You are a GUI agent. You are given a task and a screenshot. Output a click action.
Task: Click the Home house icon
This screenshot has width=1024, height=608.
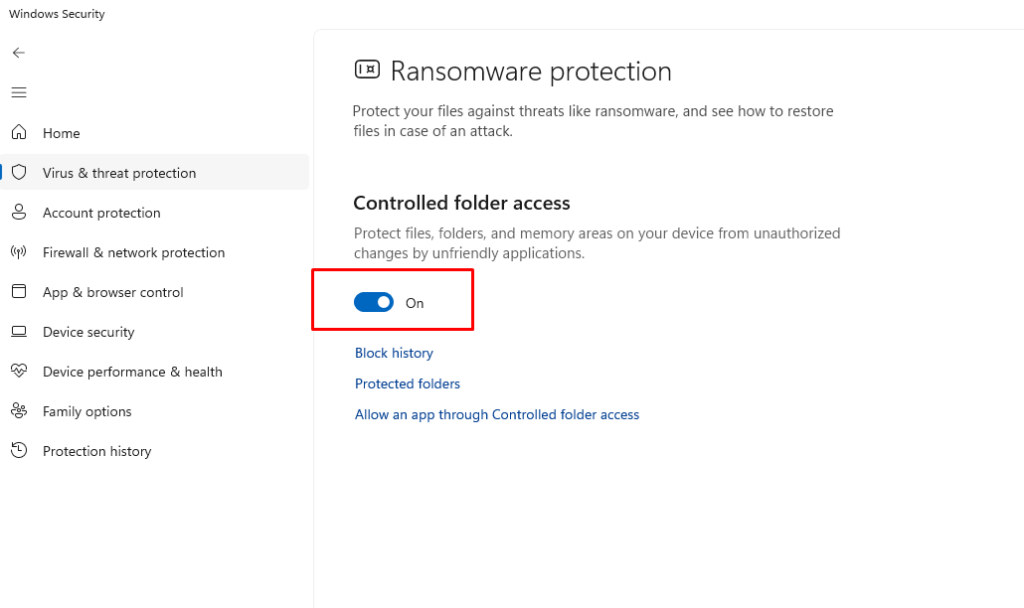click(18, 132)
